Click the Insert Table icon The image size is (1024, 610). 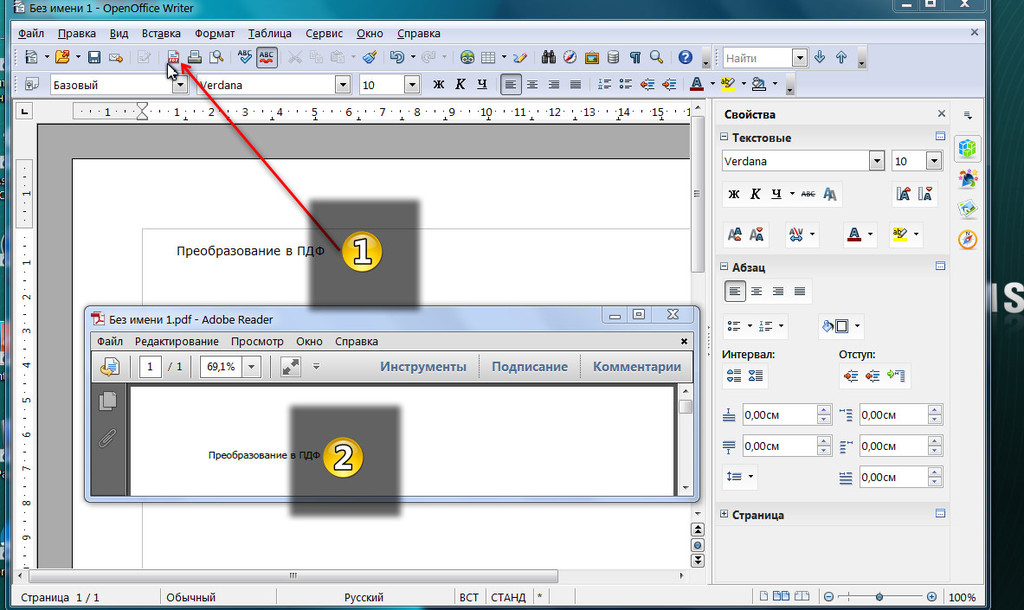[x=488, y=57]
